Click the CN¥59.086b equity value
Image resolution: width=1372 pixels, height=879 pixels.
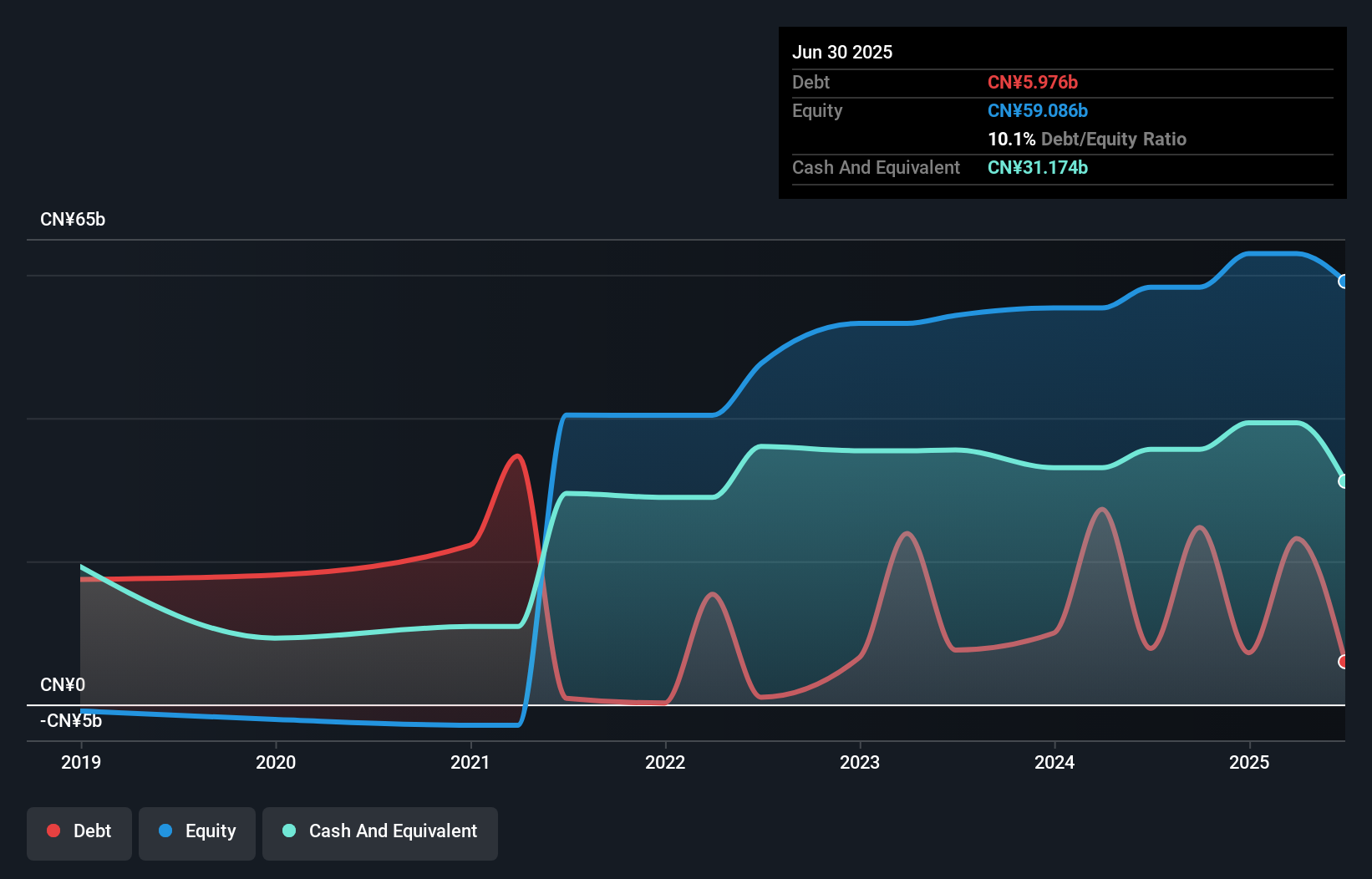coord(1038,110)
